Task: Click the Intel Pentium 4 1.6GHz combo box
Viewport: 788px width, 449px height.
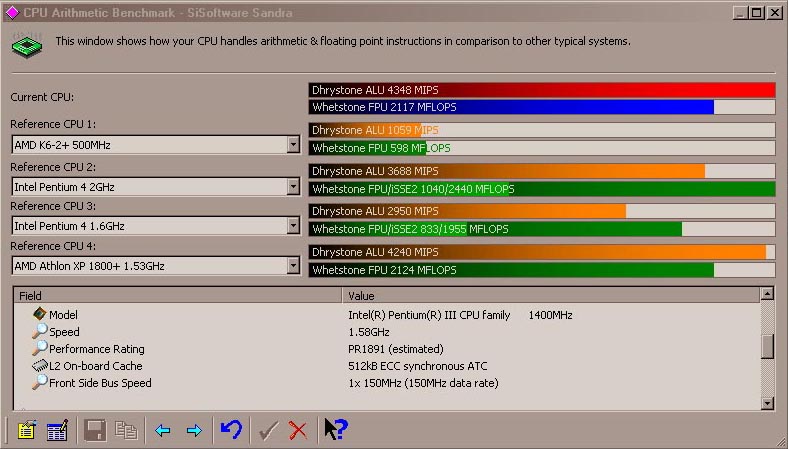Action: pyautogui.click(x=156, y=226)
